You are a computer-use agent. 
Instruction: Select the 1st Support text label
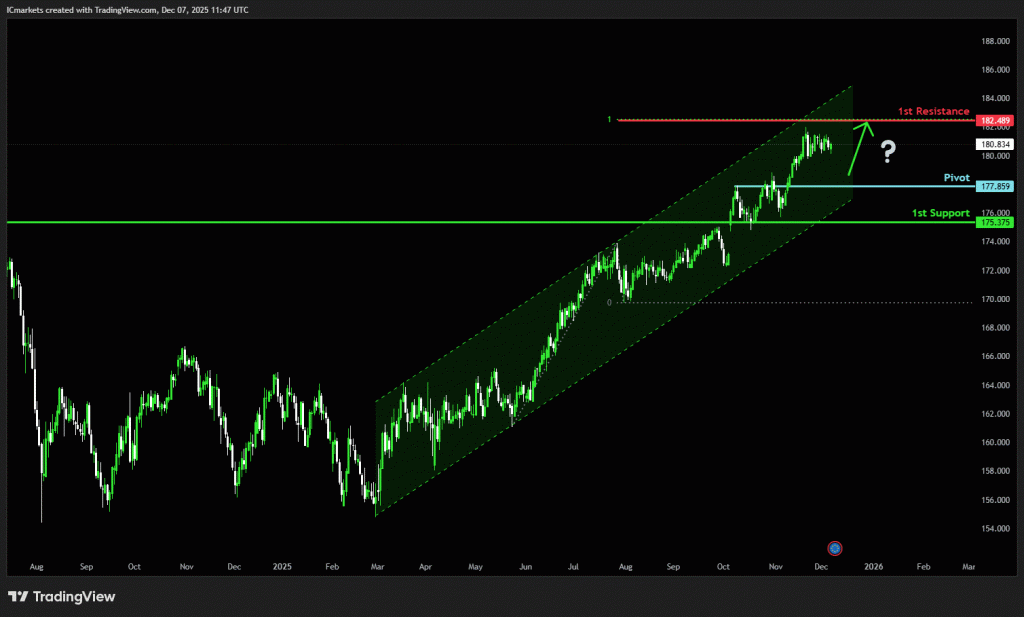coord(940,213)
